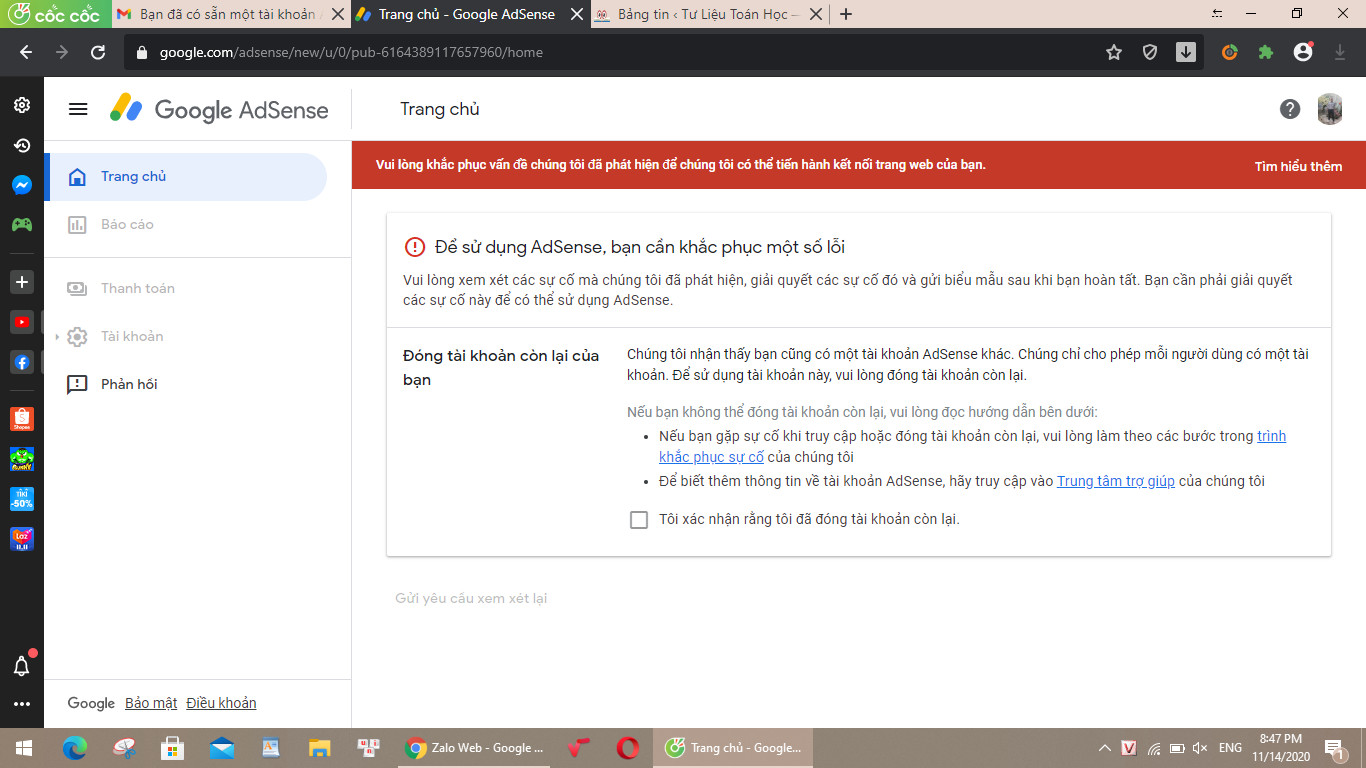Open the games controller icon
The height and width of the screenshot is (768, 1366).
[22, 225]
